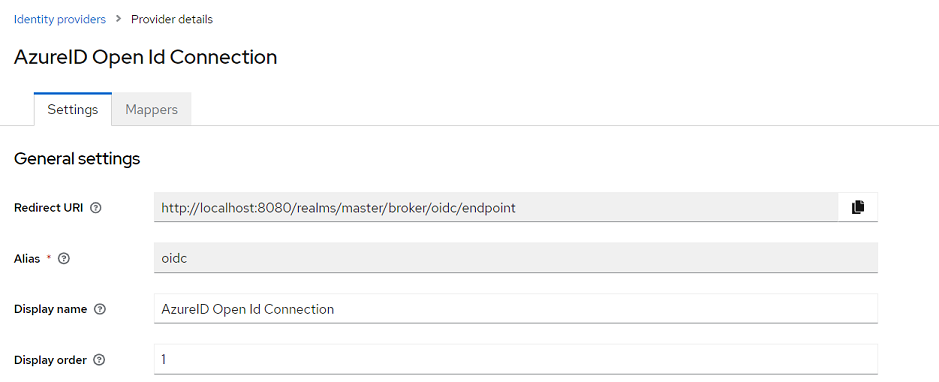Click the Display order field label

(x=50, y=360)
